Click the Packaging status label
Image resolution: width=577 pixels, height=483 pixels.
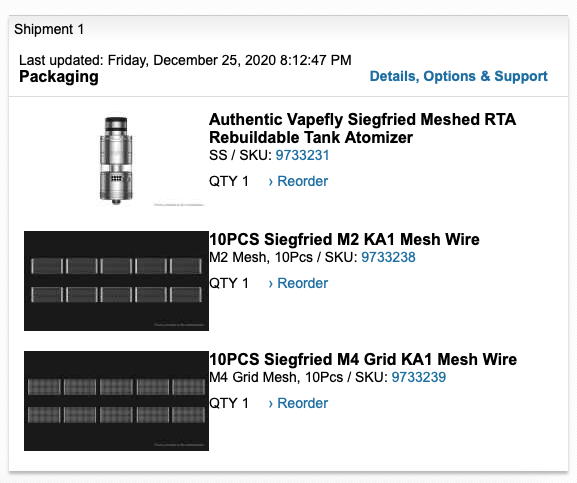tap(59, 77)
